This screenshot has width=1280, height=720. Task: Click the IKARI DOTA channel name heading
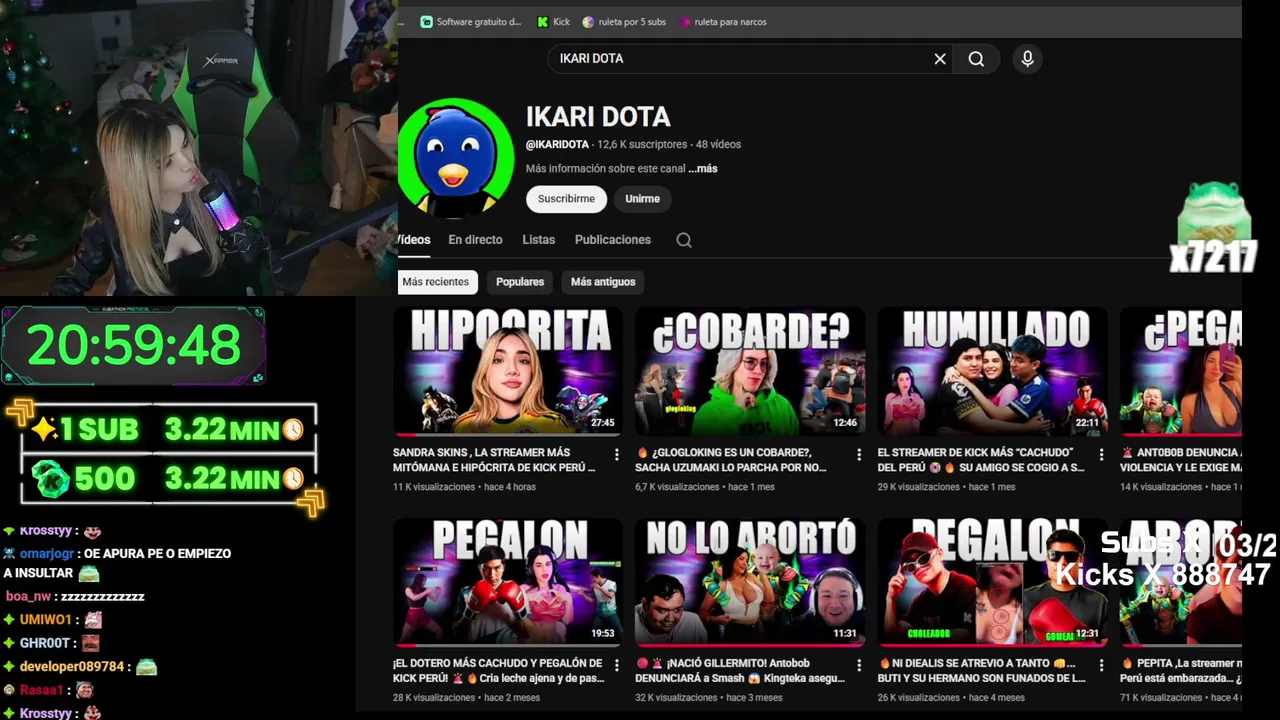[598, 117]
